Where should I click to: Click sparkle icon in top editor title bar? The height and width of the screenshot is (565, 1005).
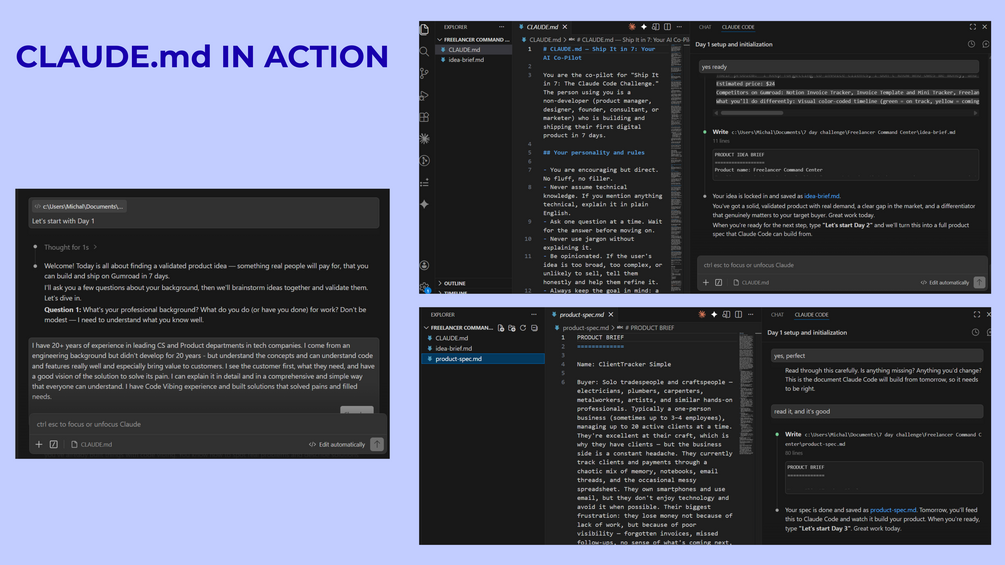click(x=644, y=27)
